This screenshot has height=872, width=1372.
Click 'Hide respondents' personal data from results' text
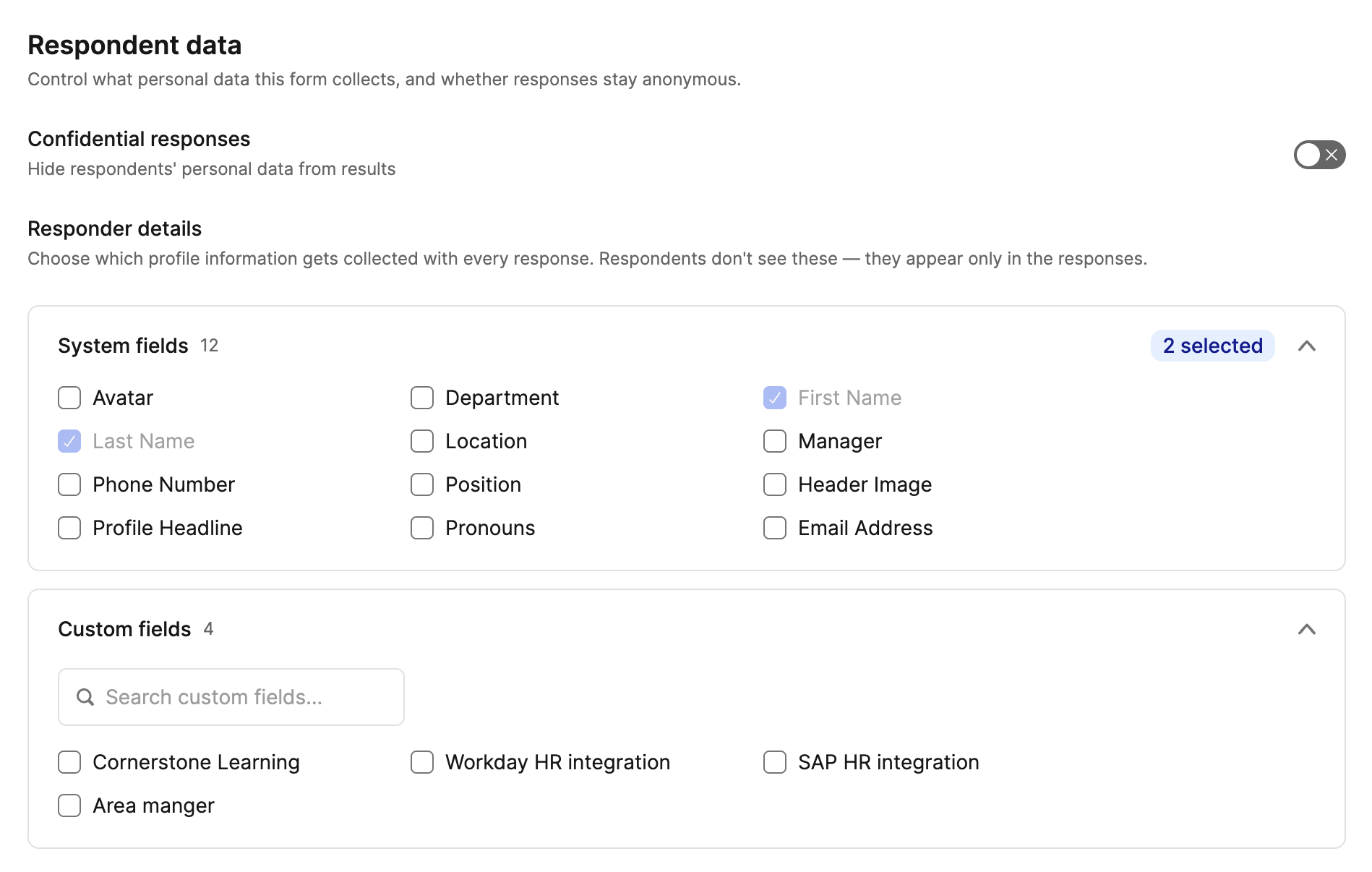point(212,169)
